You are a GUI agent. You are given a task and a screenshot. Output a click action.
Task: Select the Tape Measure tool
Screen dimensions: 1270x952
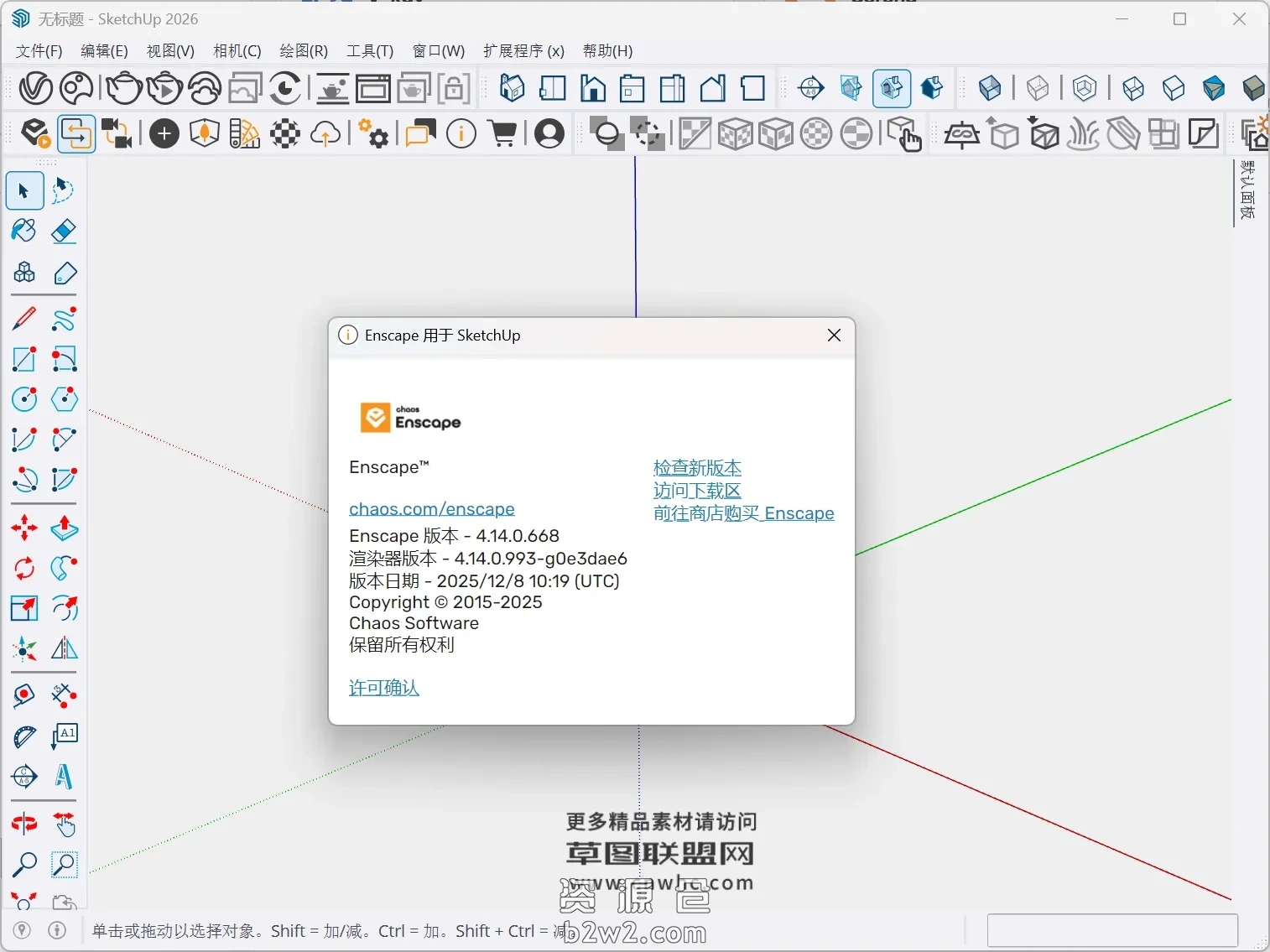coord(23,695)
